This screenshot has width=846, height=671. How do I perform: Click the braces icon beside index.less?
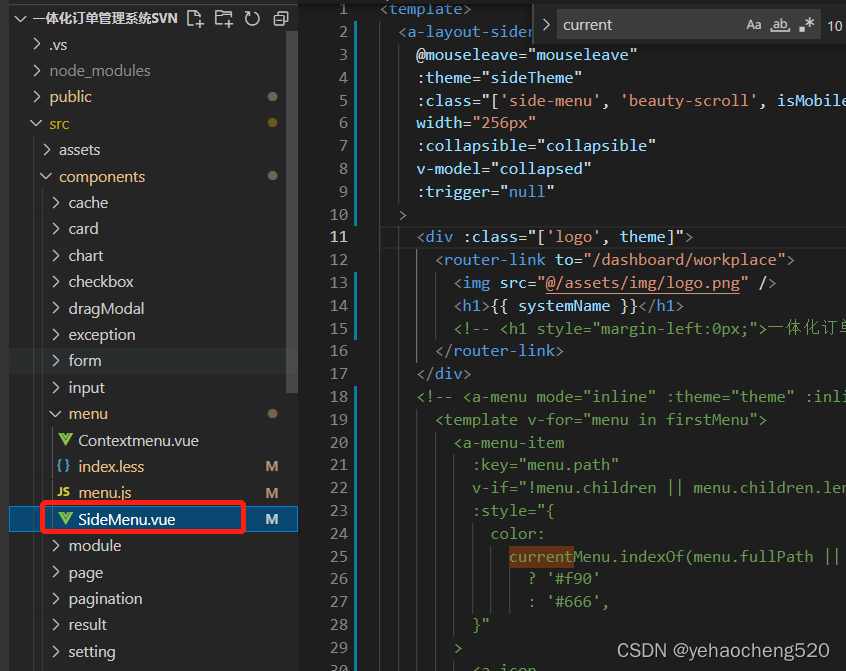[x=63, y=465]
